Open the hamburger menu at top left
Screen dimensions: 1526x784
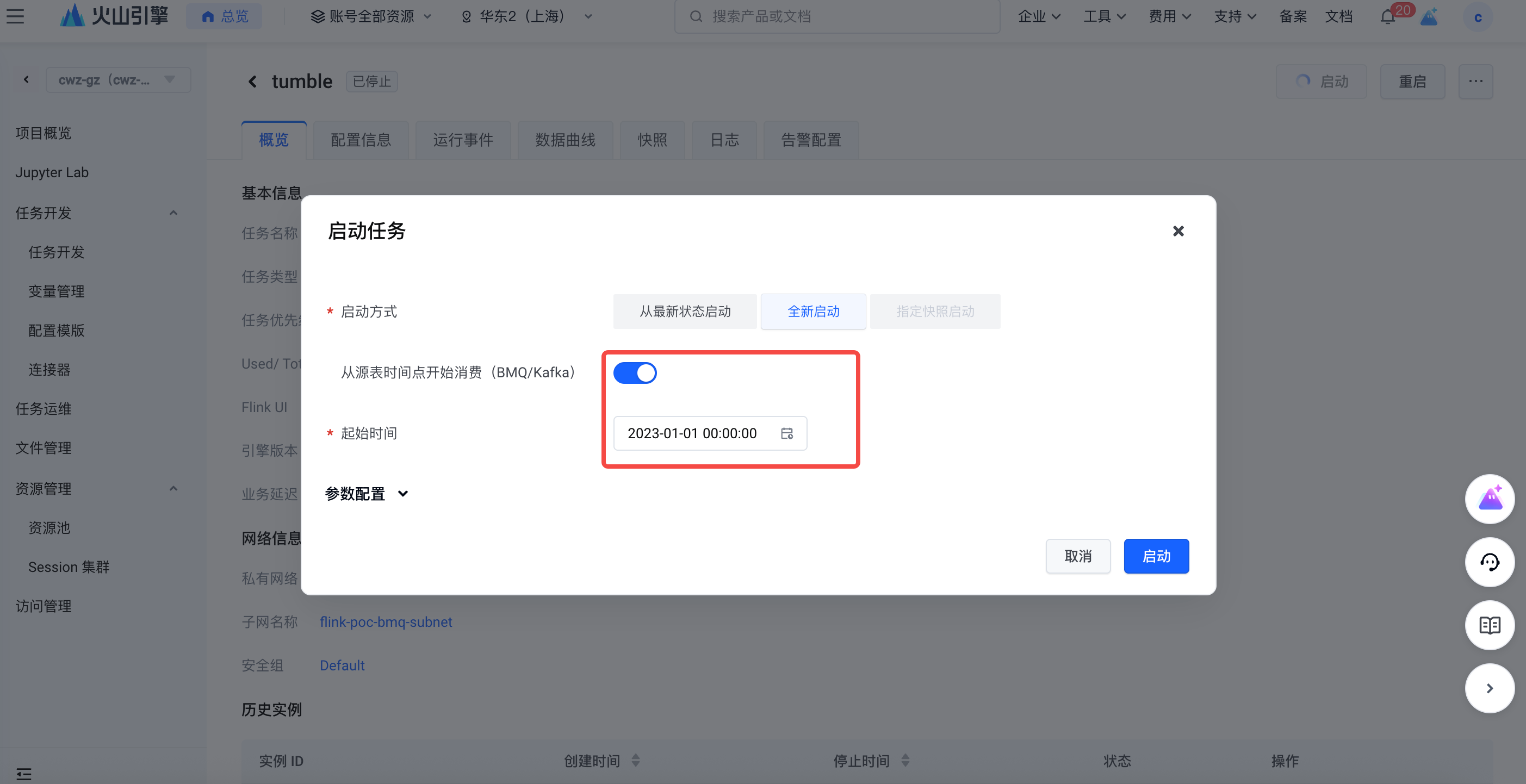pyautogui.click(x=15, y=16)
